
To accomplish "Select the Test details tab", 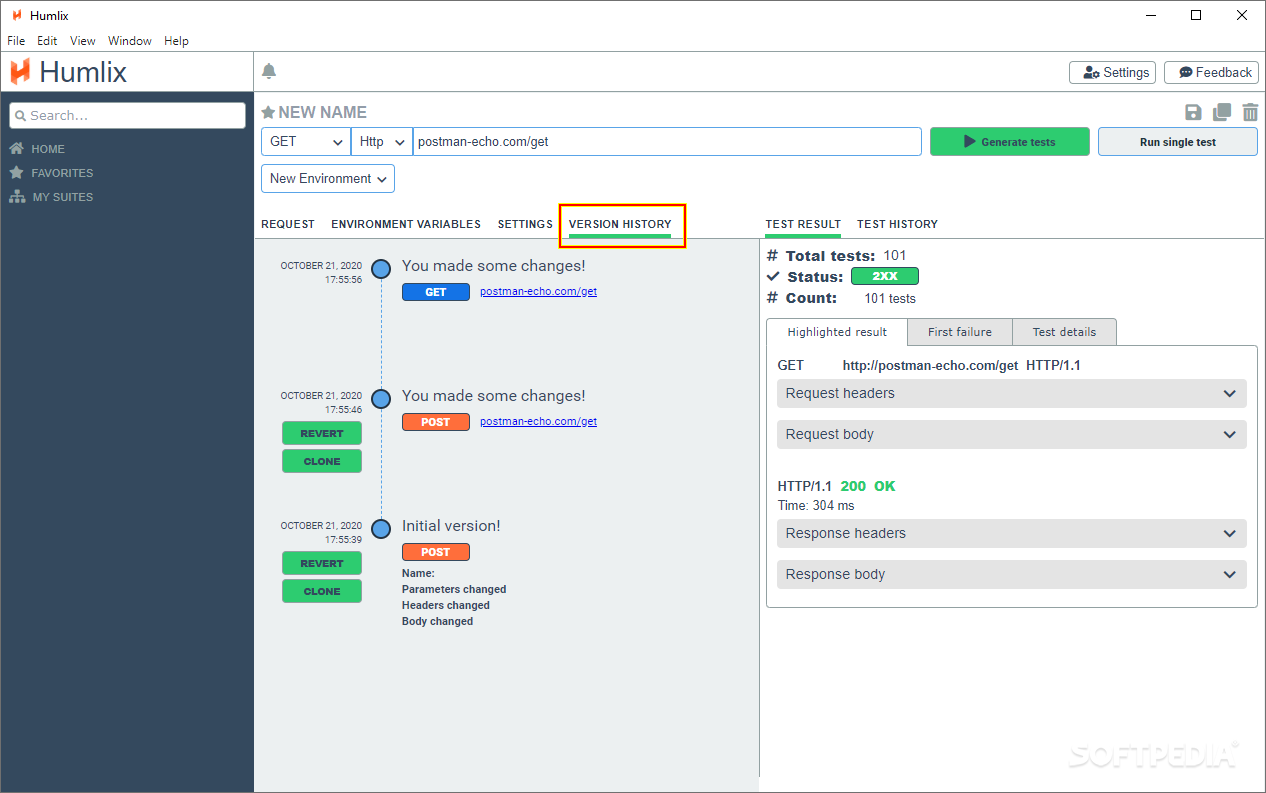I will 1064,332.
